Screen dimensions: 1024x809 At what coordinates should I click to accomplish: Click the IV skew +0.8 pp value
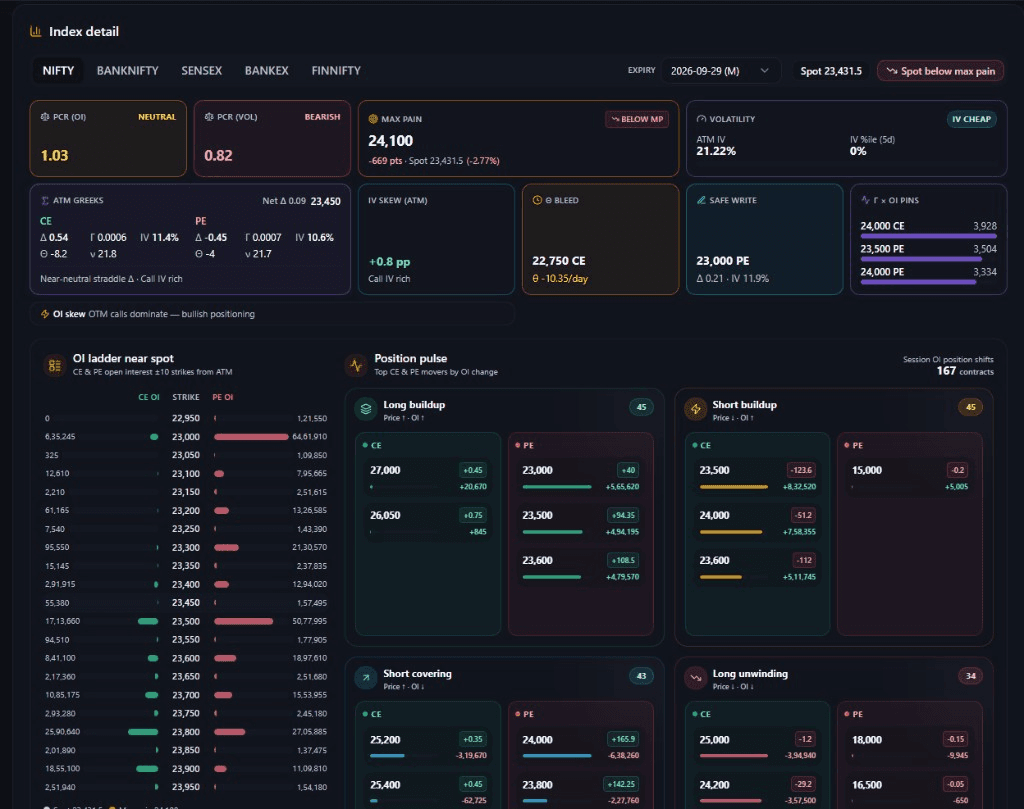(x=389, y=261)
